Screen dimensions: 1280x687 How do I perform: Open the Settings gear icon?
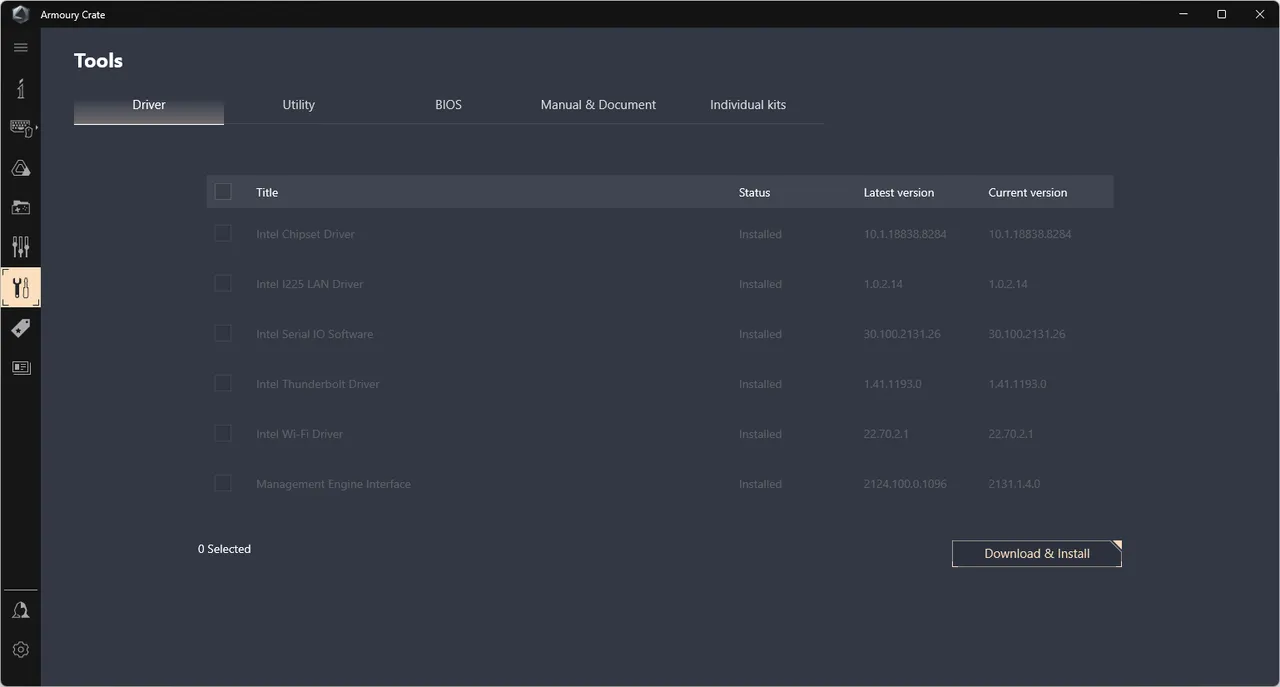pos(20,650)
